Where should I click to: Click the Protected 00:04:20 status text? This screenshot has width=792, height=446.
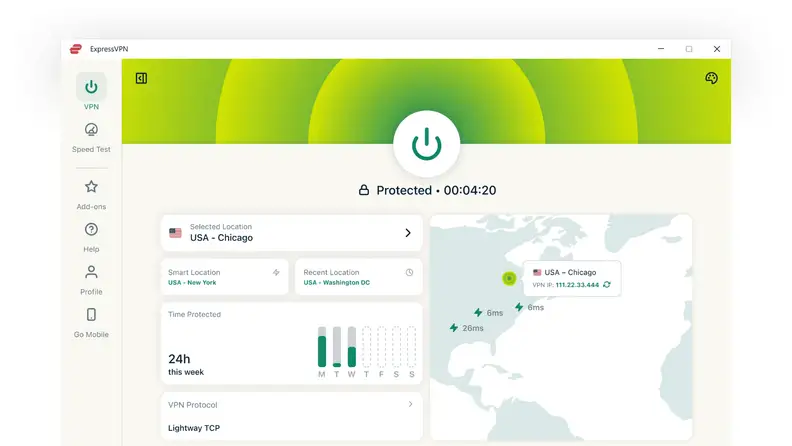tap(436, 190)
